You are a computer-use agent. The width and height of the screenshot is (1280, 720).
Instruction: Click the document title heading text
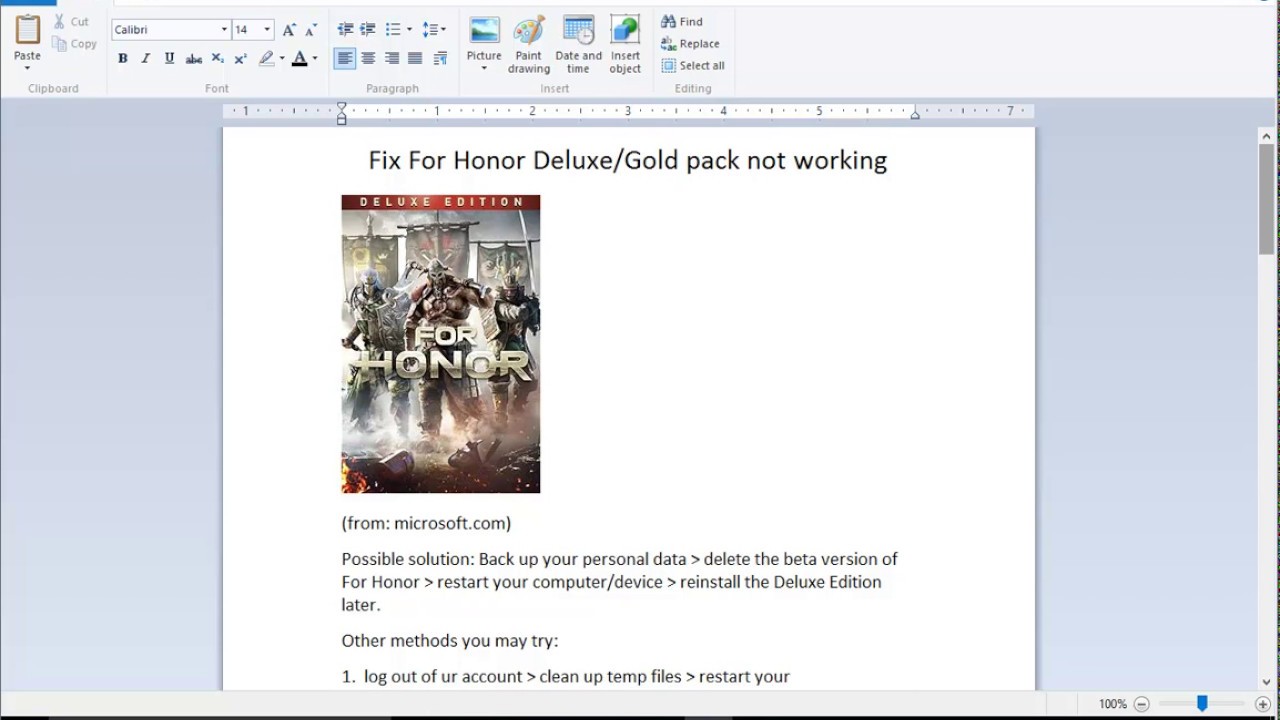(x=628, y=160)
